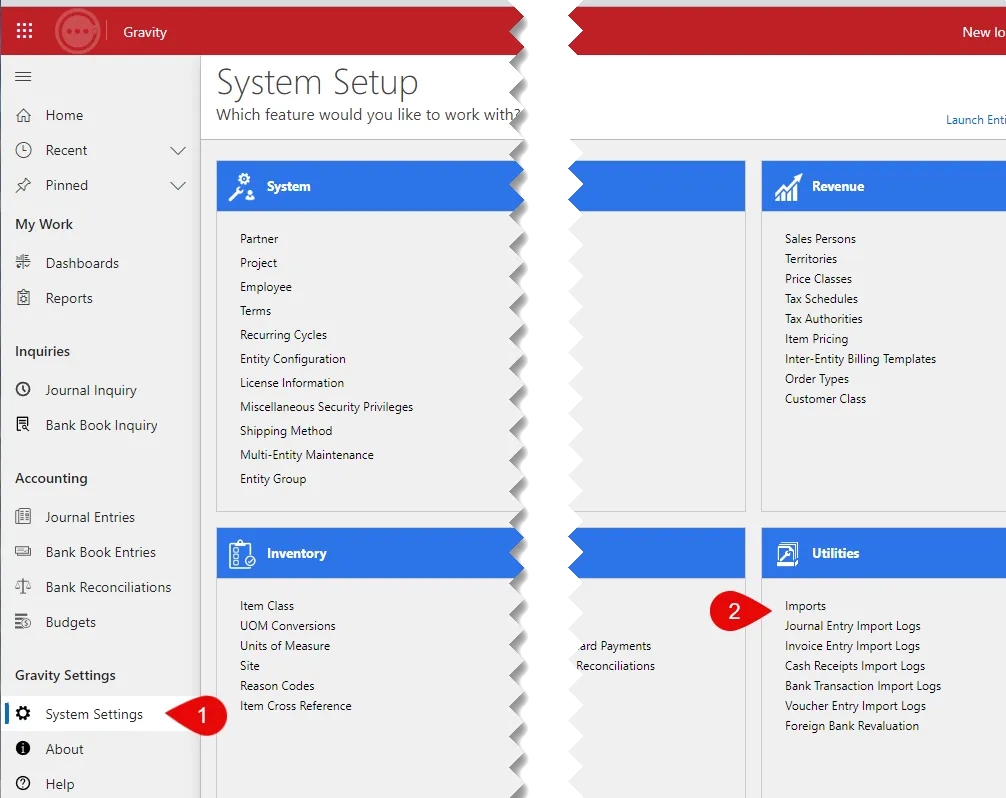Open the Multi-Entity Maintenance link
This screenshot has width=1006, height=798.
pyautogui.click(x=307, y=455)
